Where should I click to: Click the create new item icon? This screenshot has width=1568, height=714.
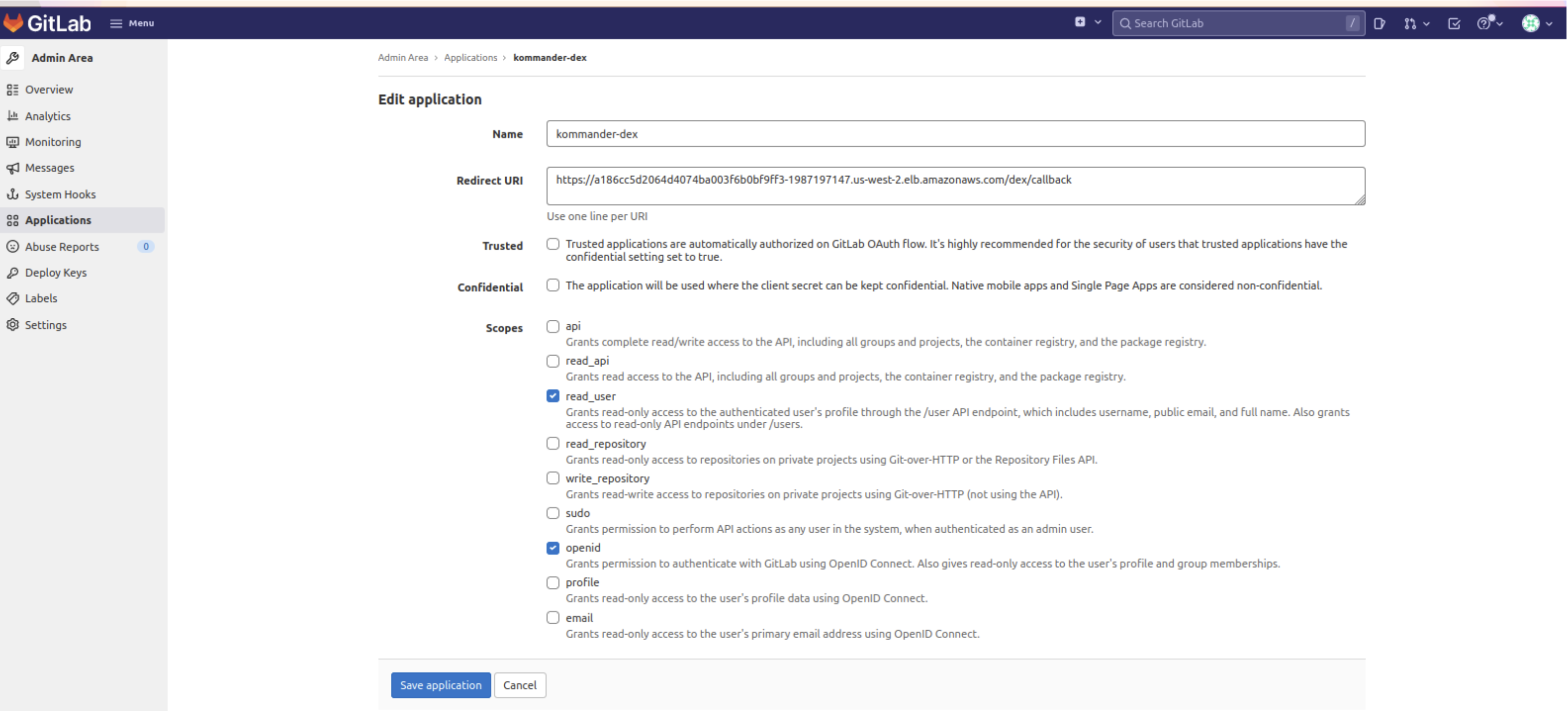1081,23
